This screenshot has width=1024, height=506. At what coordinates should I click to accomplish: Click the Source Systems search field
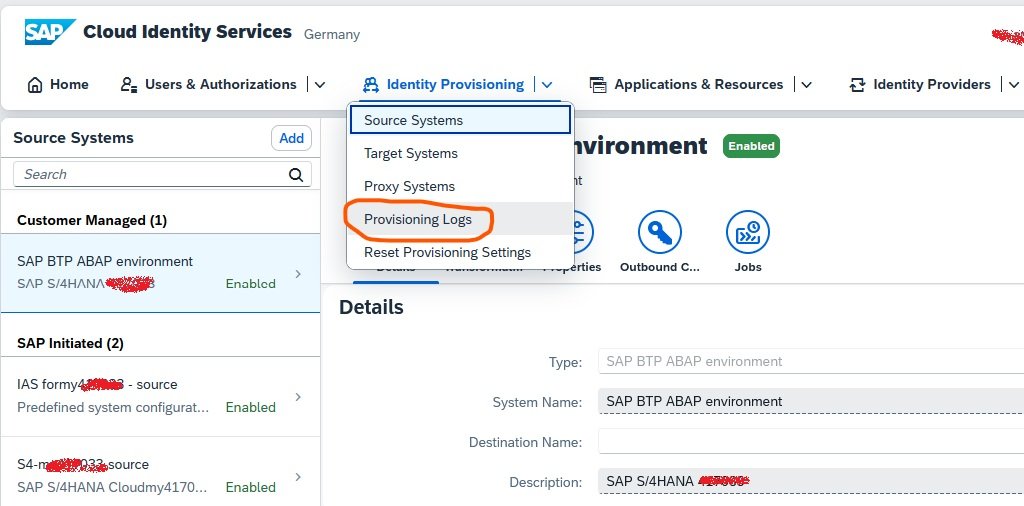coord(150,174)
